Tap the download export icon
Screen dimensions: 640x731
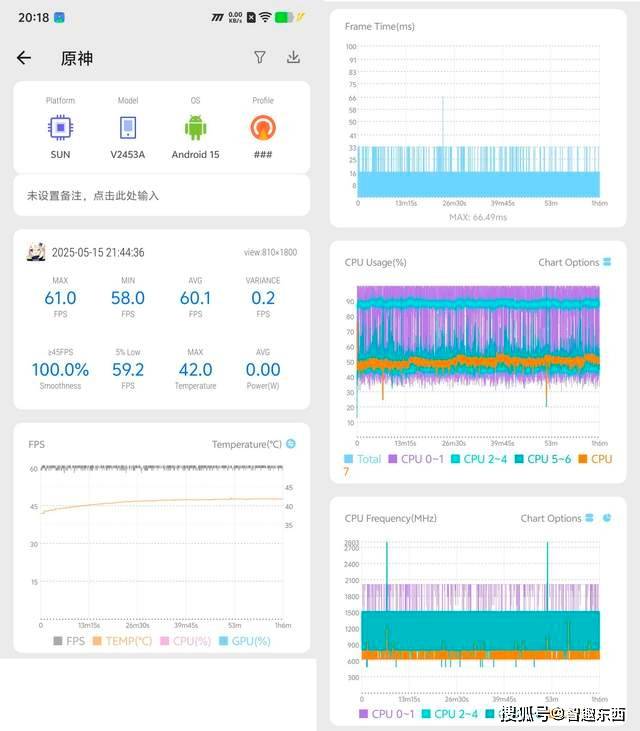pyautogui.click(x=293, y=57)
